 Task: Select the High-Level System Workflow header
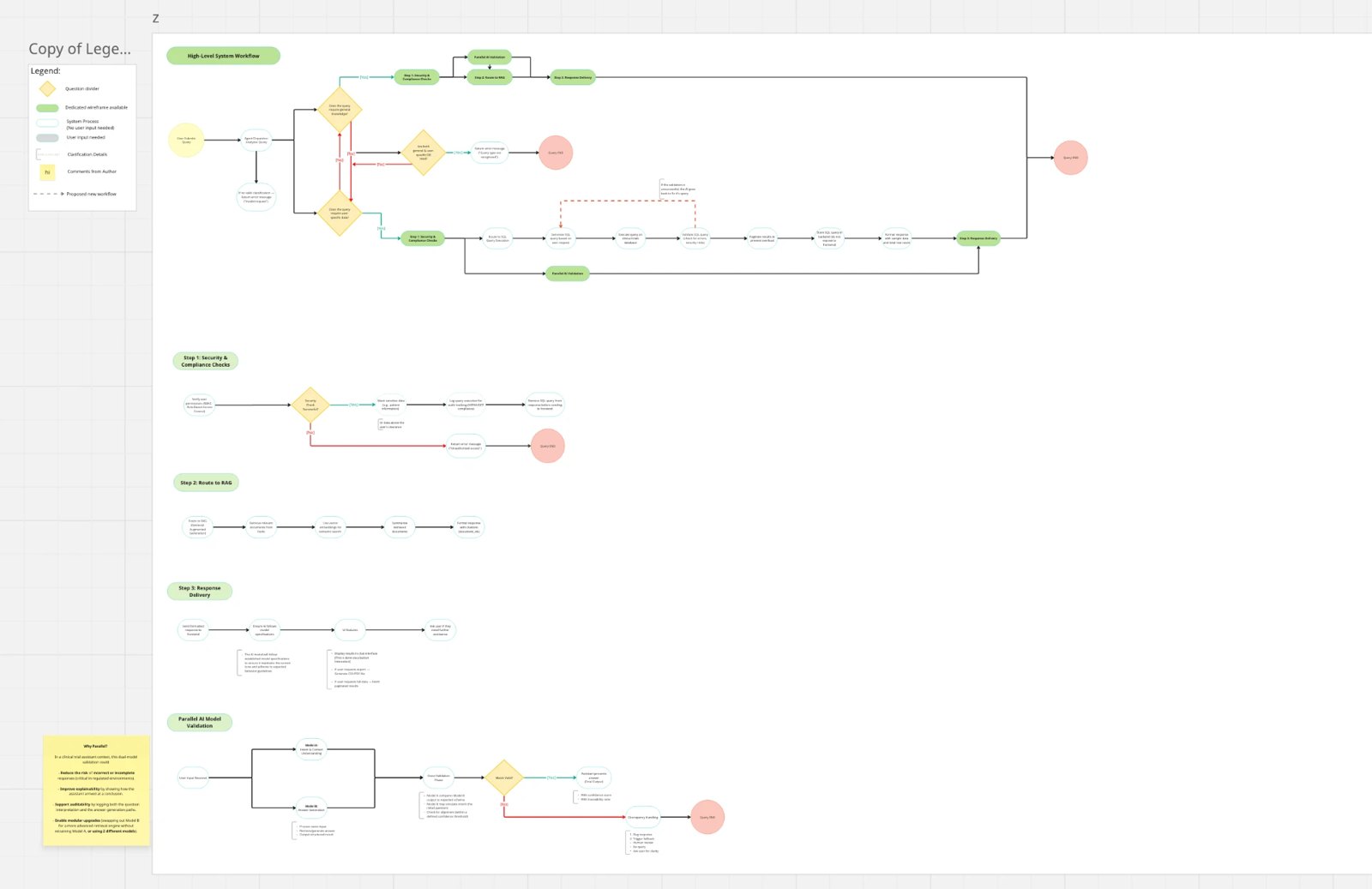coord(223,56)
